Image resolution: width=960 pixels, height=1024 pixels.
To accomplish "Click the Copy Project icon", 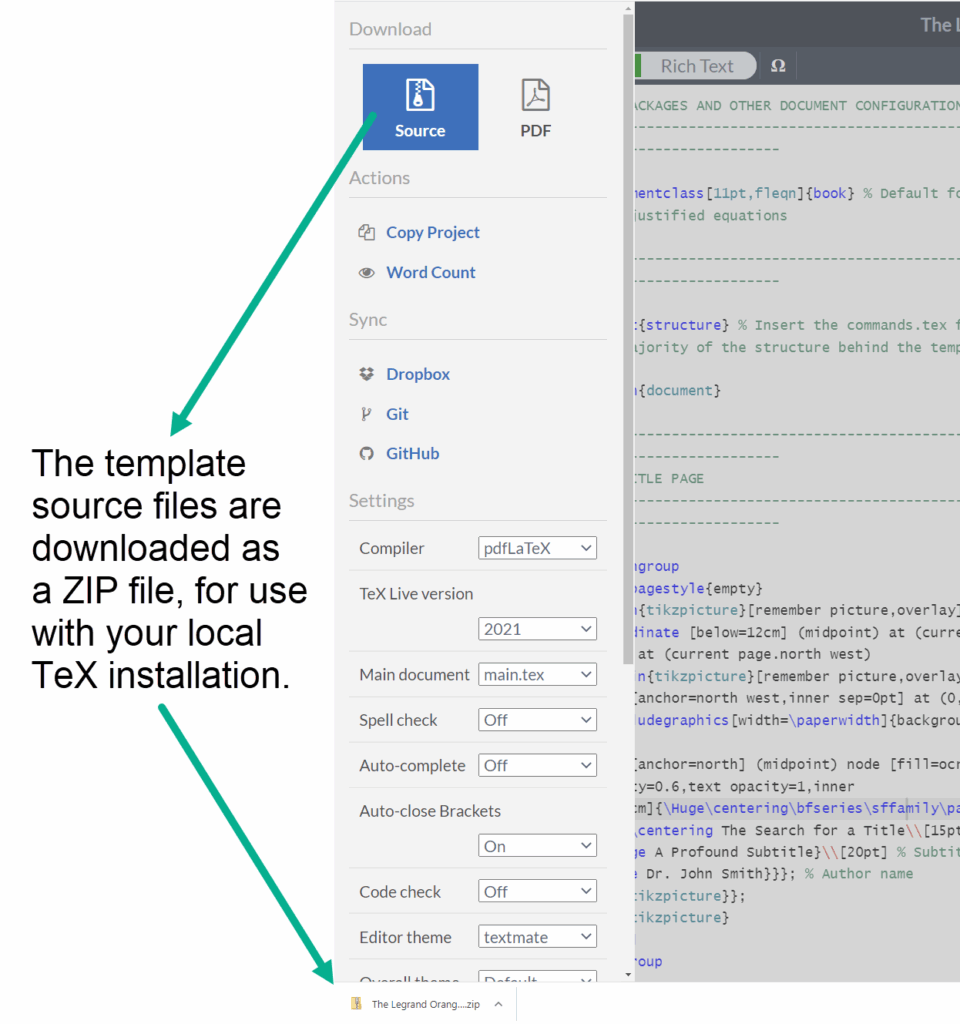I will tap(366, 232).
